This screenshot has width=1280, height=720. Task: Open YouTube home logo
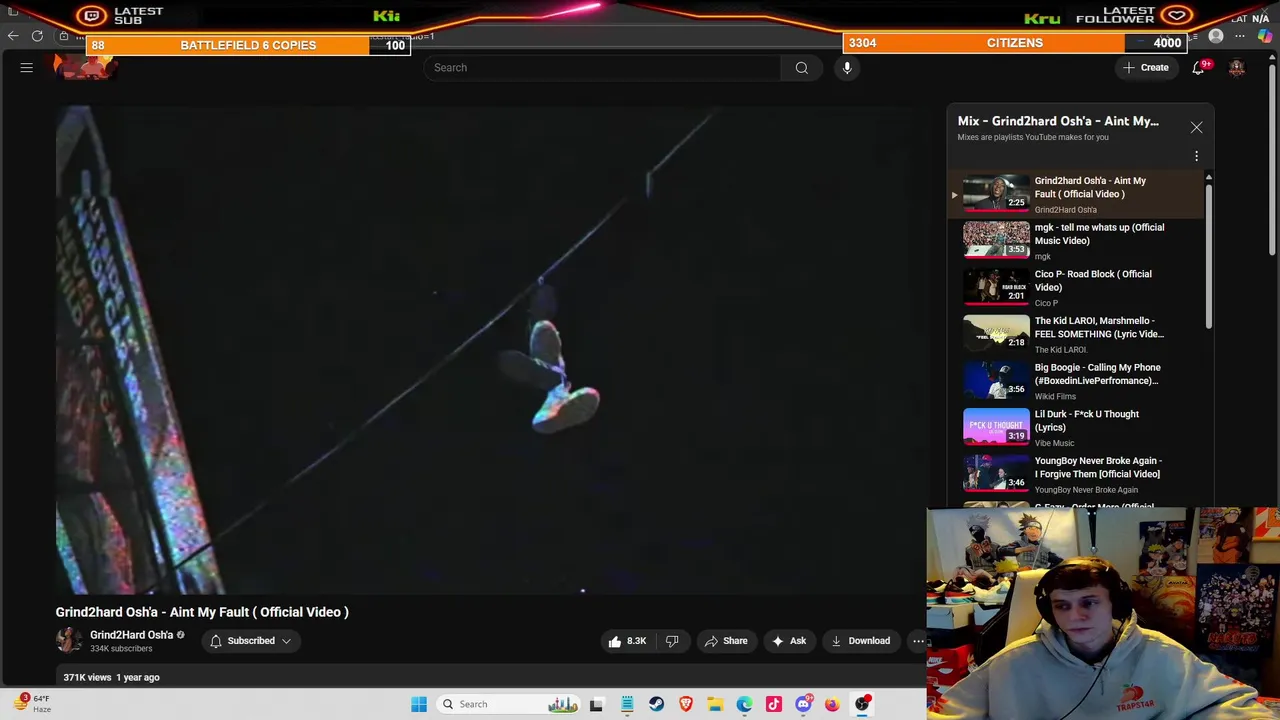[x=86, y=67]
